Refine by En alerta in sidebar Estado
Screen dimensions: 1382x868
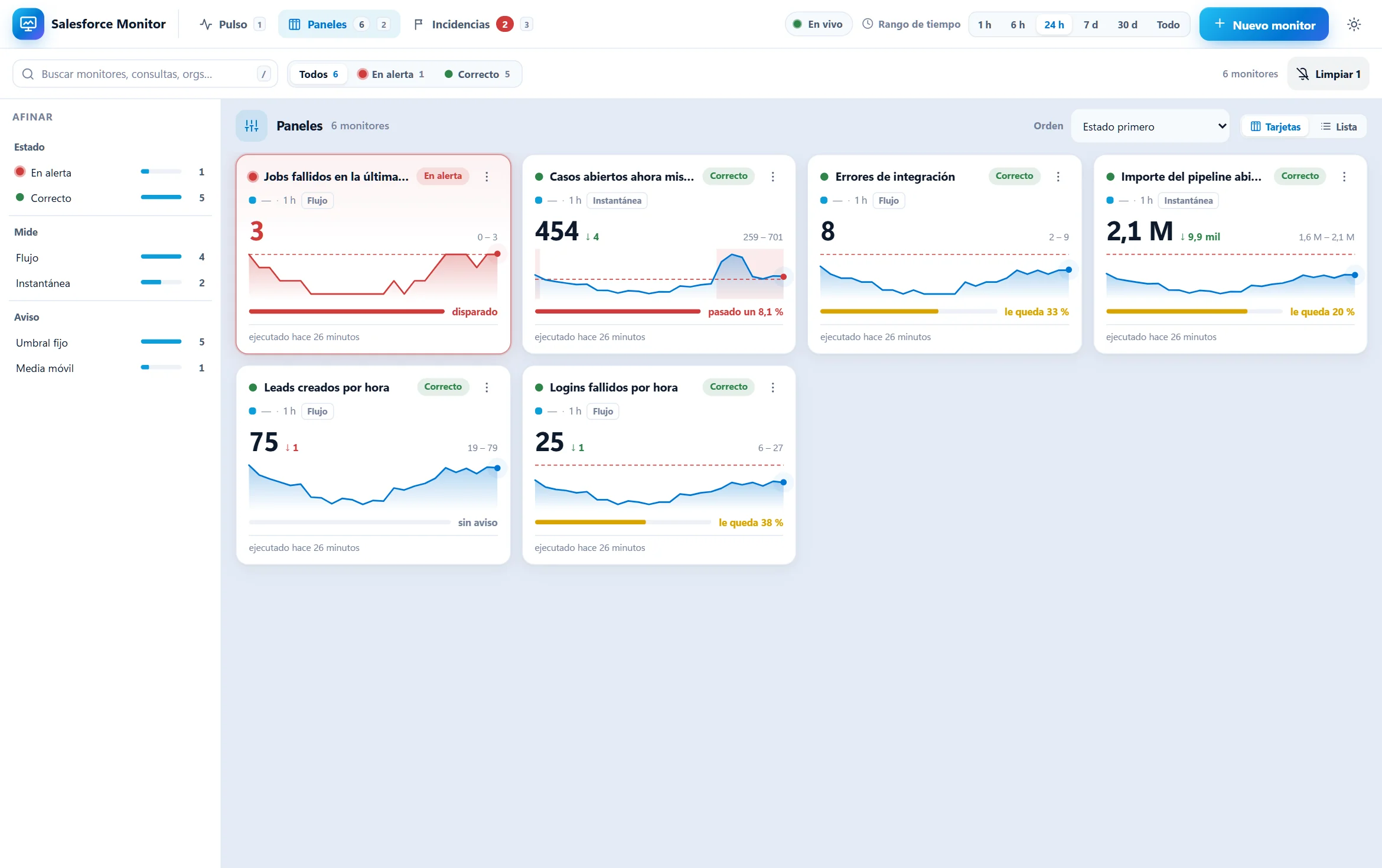tap(110, 172)
